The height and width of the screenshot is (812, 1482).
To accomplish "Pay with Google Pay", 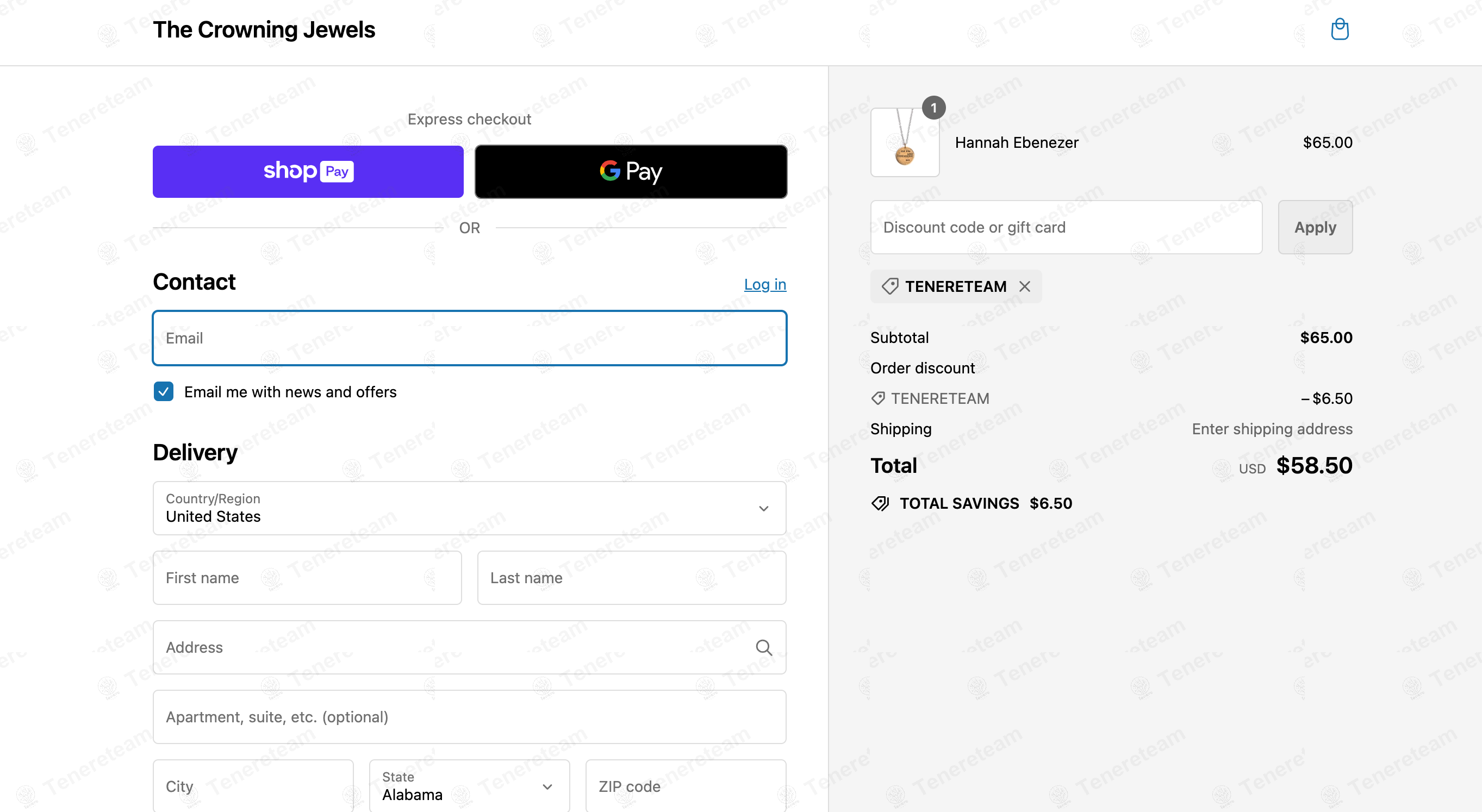I will 631,171.
